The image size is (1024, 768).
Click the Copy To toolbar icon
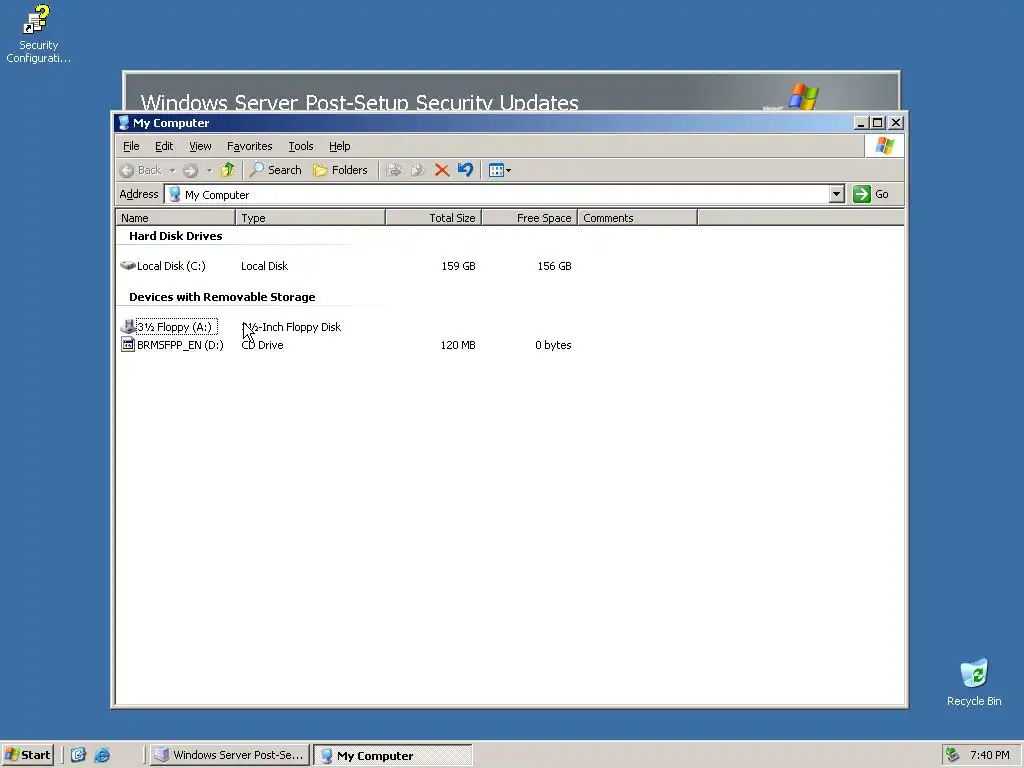pos(417,170)
